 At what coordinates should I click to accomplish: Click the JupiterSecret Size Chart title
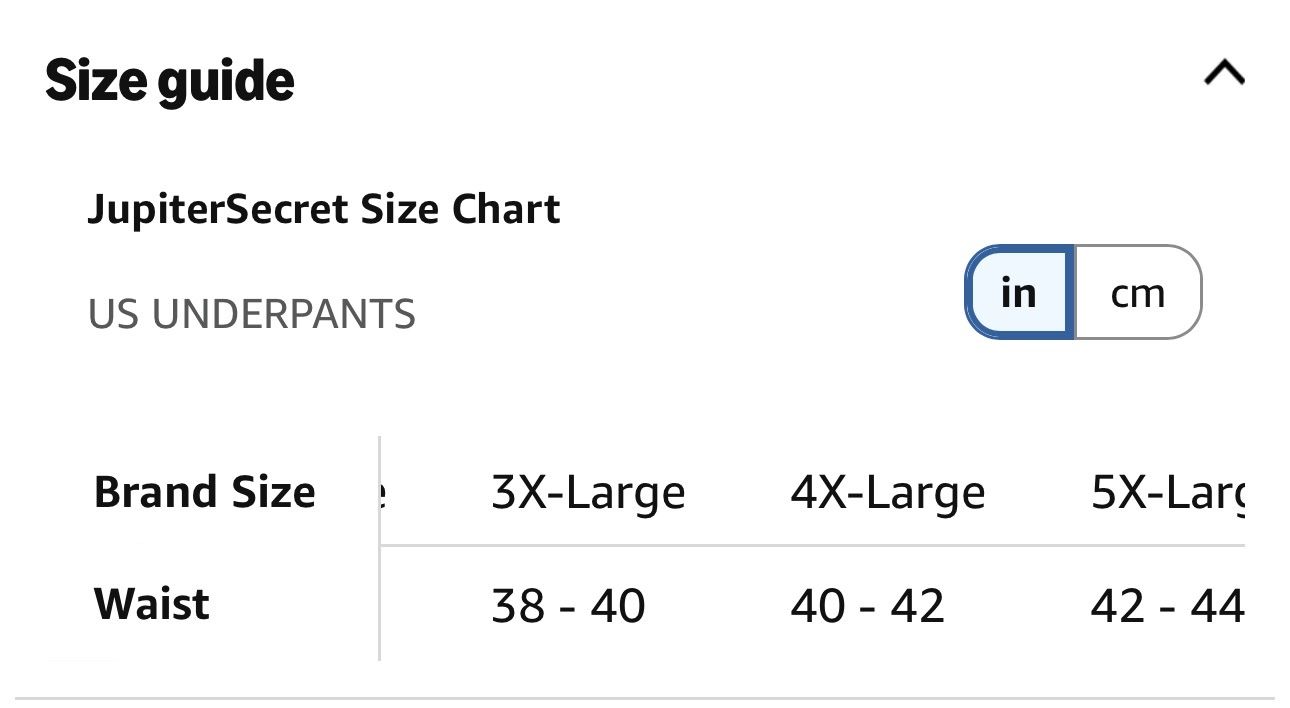pos(324,210)
